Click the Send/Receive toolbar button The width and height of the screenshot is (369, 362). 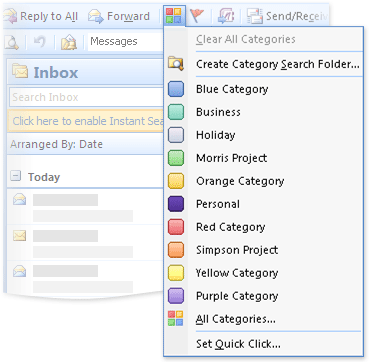tap(287, 16)
